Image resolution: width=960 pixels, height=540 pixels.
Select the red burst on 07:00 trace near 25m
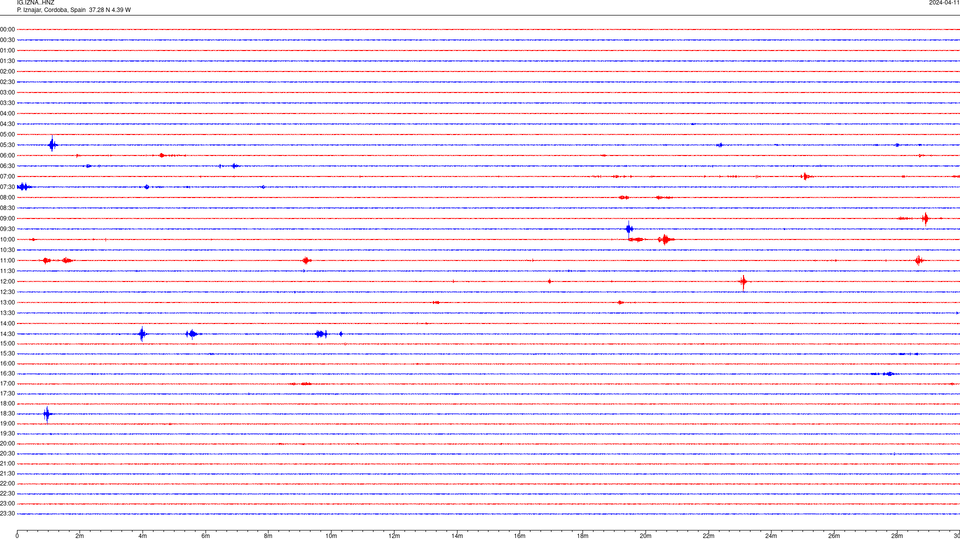coord(805,176)
